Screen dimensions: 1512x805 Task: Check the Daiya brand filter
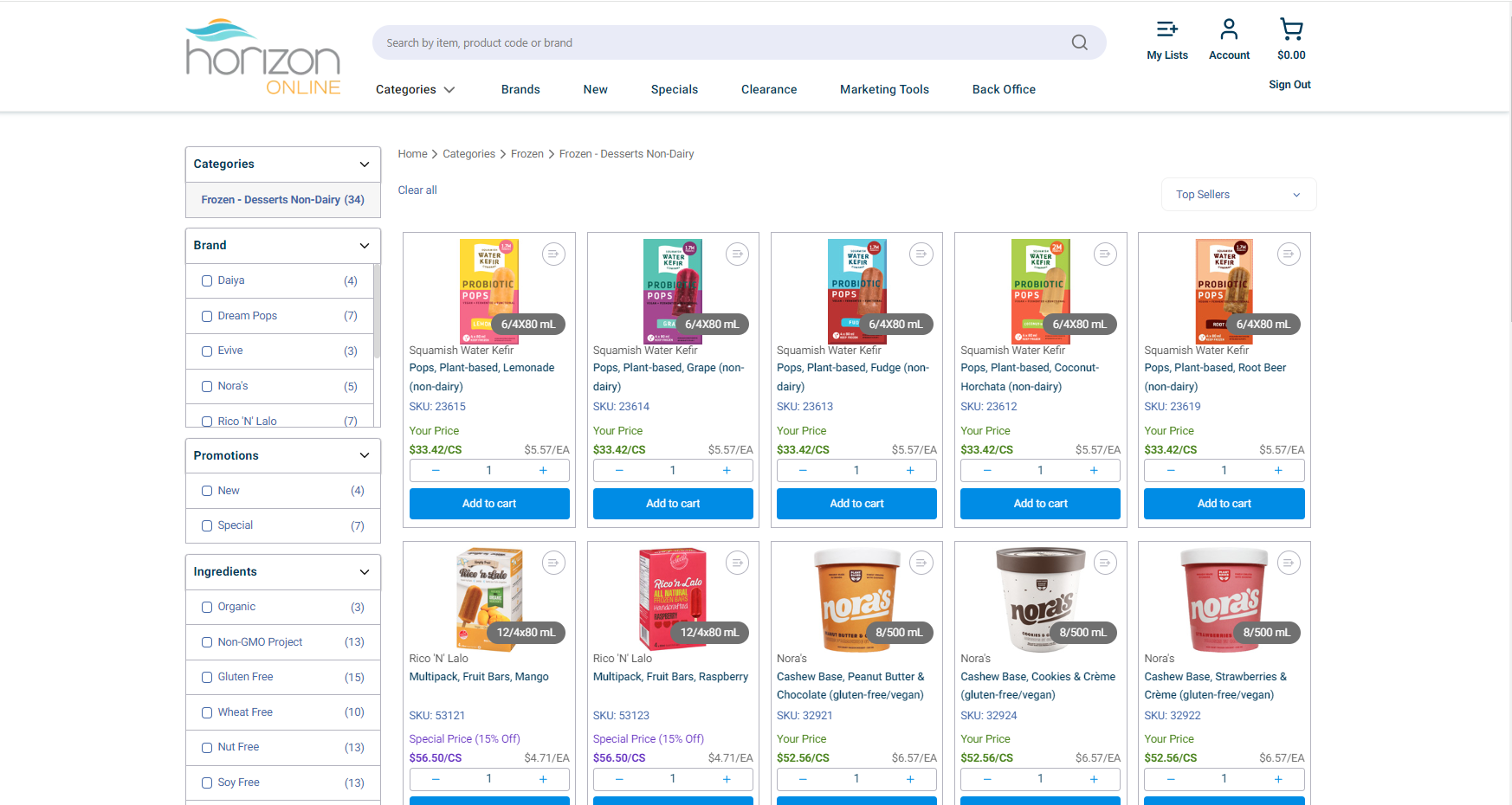click(x=207, y=280)
